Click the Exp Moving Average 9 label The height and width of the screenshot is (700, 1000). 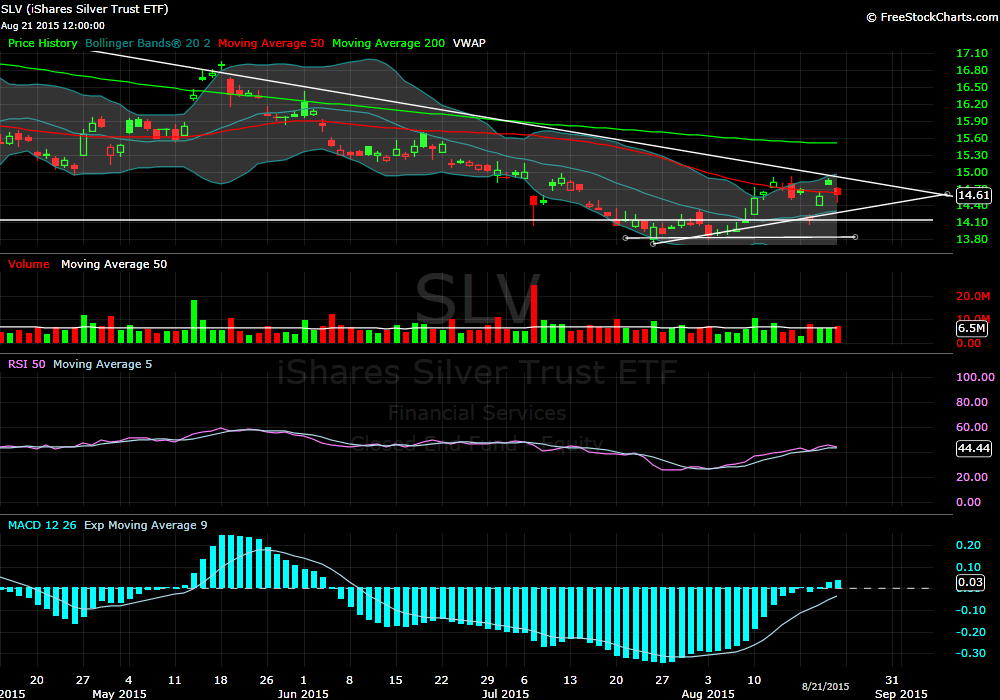tap(145, 525)
